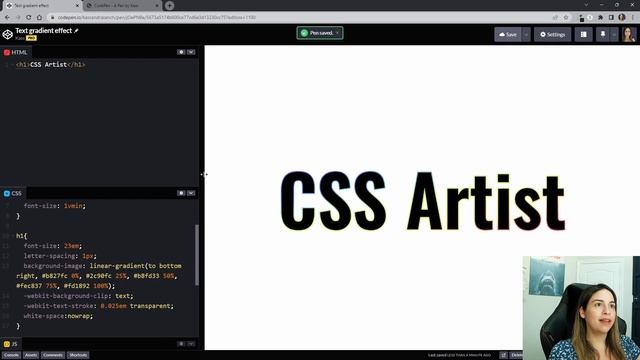The height and width of the screenshot is (360, 640).
Task: Share this page from address bar
Action: pyautogui.click(x=555, y=18)
